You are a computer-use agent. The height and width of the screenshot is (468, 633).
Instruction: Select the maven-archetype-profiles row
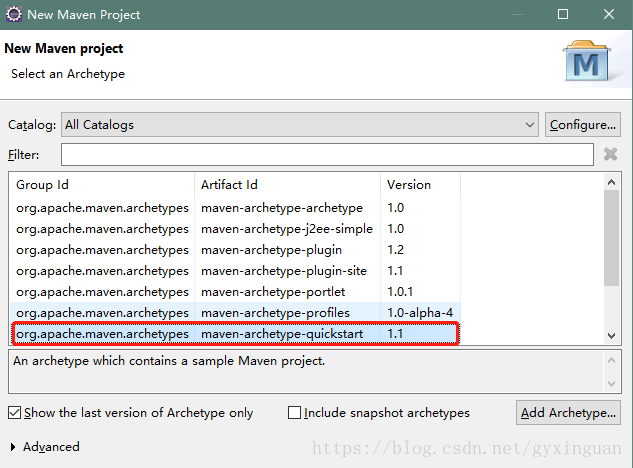point(235,313)
